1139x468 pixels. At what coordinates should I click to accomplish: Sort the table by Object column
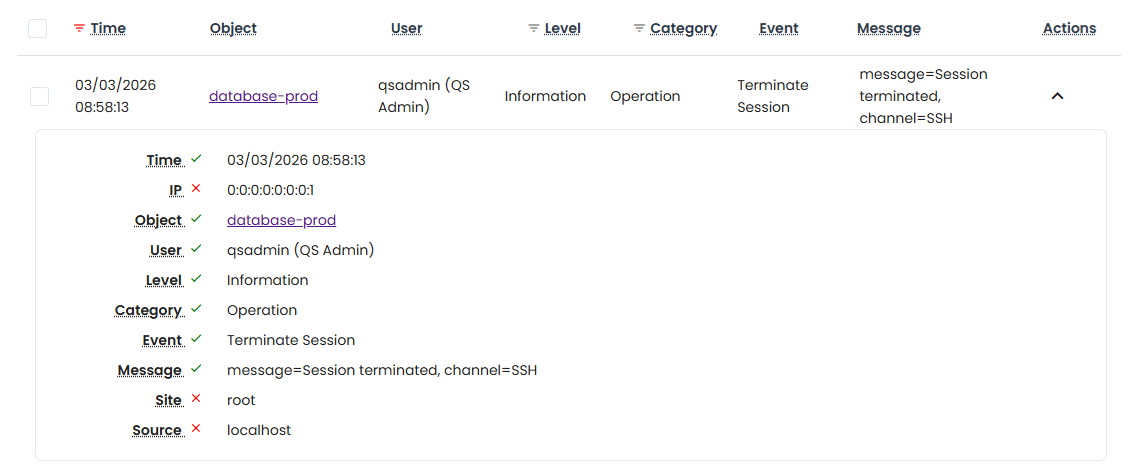pos(233,29)
